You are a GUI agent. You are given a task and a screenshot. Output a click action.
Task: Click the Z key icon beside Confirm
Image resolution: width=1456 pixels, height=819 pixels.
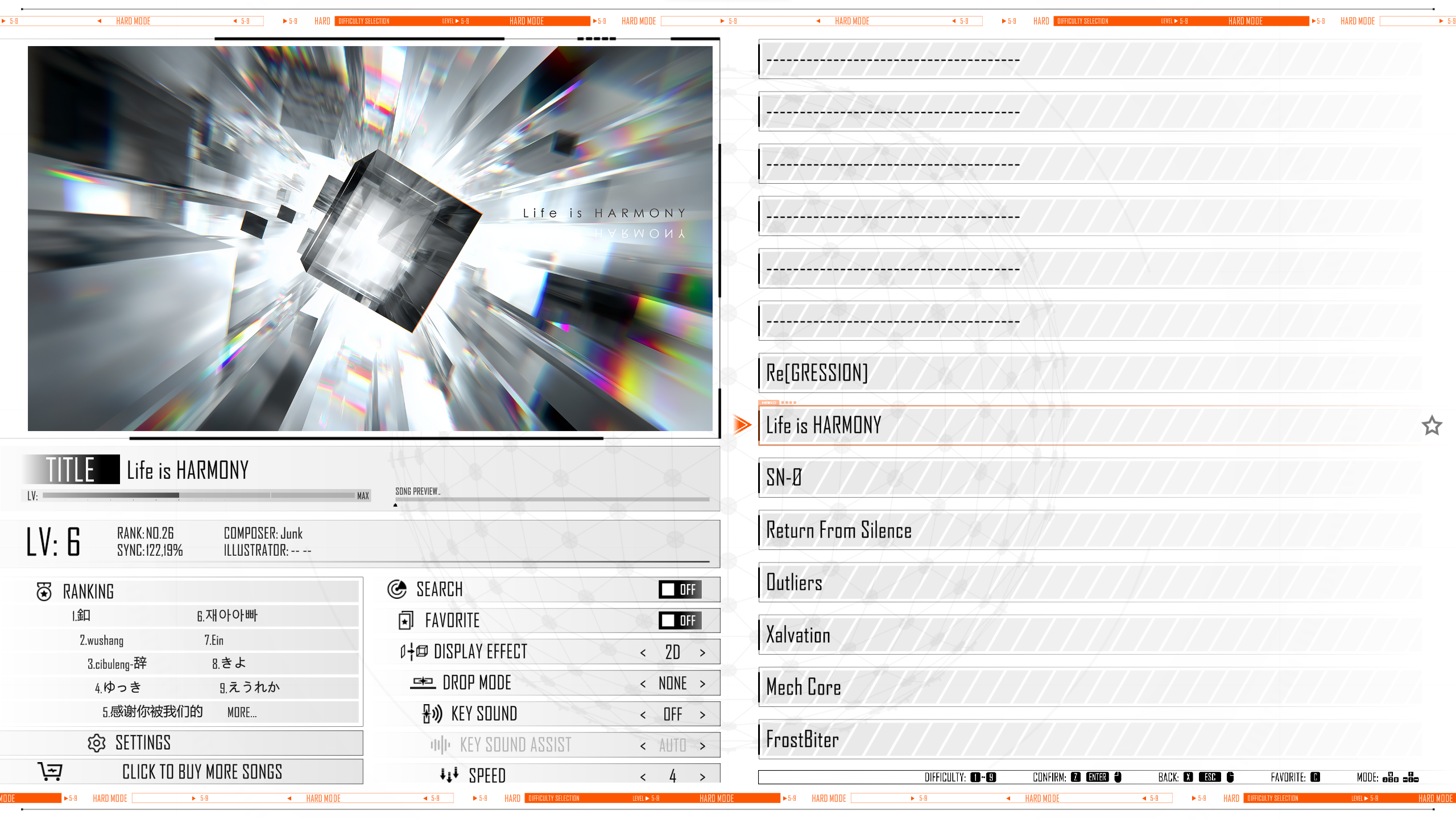click(1076, 777)
